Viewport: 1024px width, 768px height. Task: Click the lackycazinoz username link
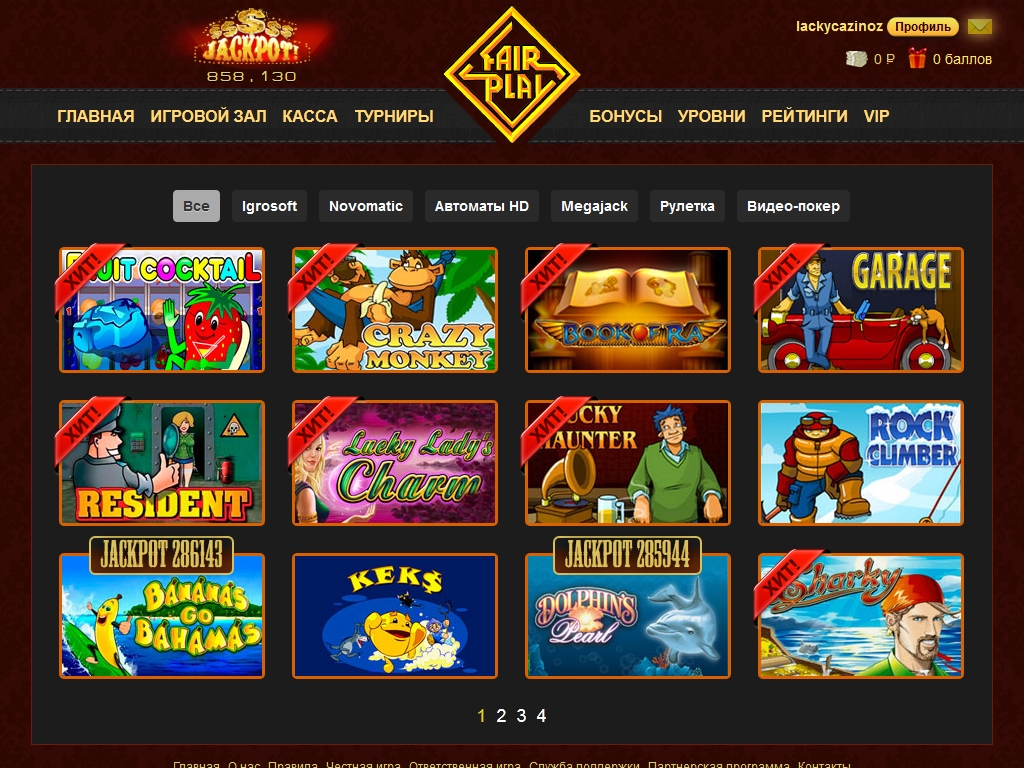point(839,27)
